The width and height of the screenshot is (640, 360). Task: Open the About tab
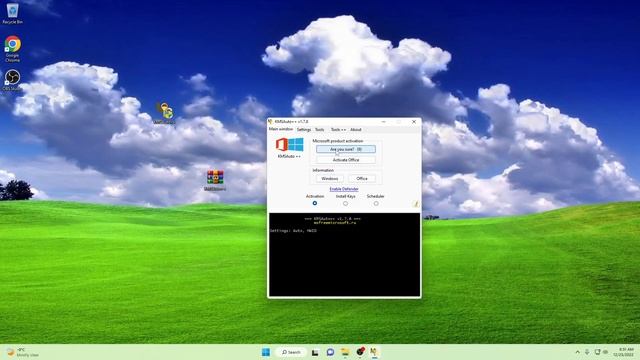click(x=356, y=129)
